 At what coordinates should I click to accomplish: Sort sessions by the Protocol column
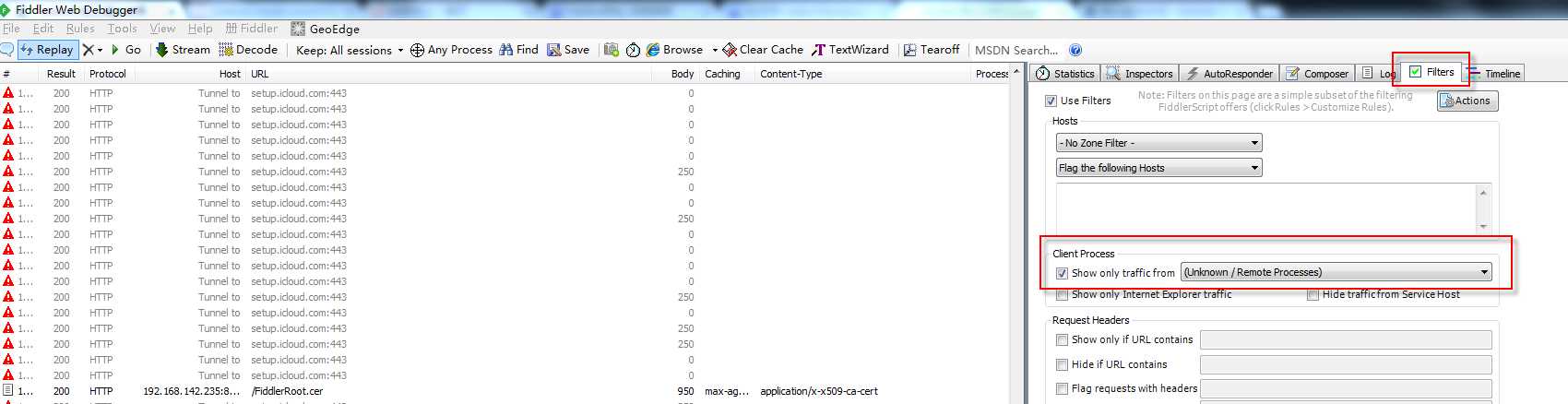click(x=108, y=74)
